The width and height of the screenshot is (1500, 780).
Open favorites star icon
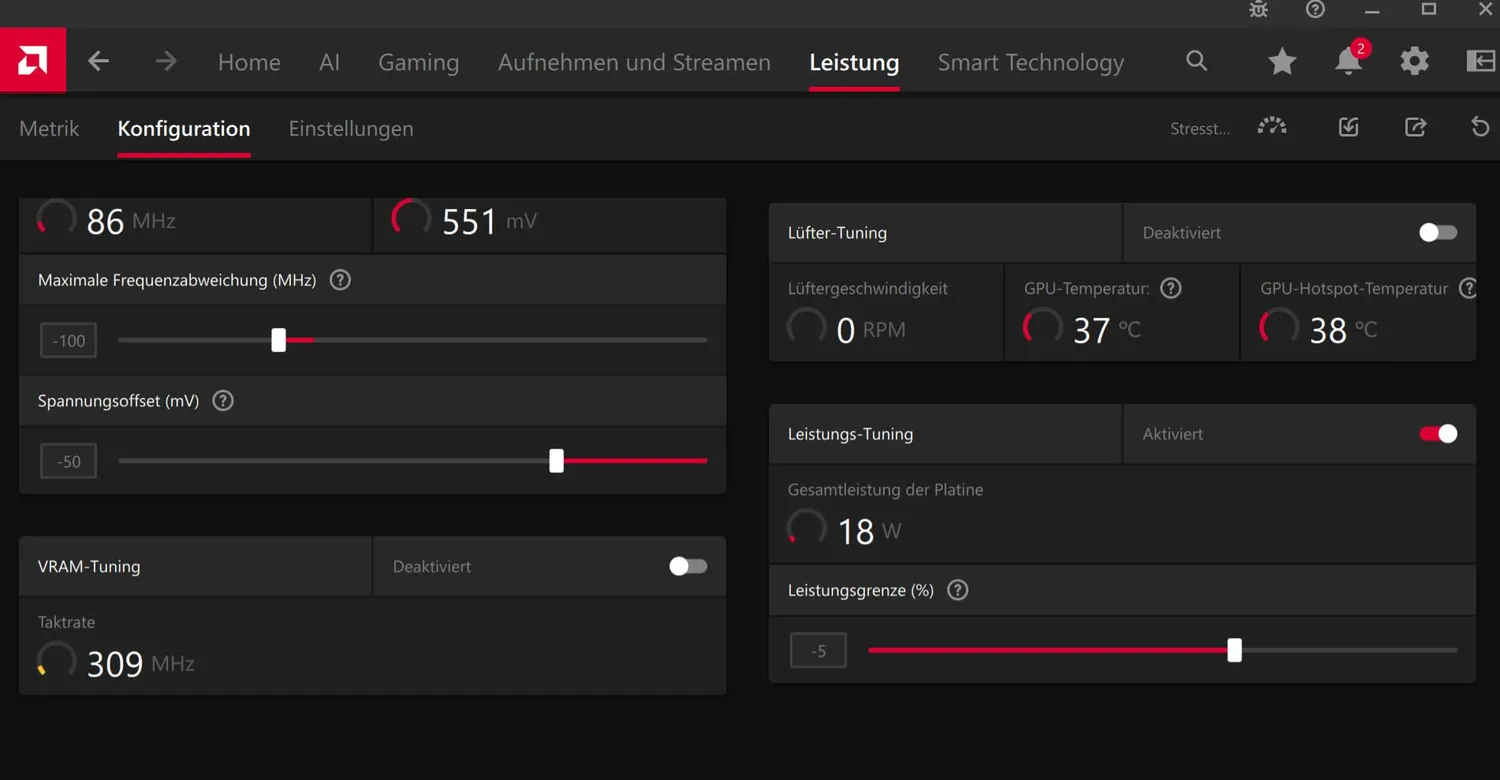click(x=1282, y=62)
